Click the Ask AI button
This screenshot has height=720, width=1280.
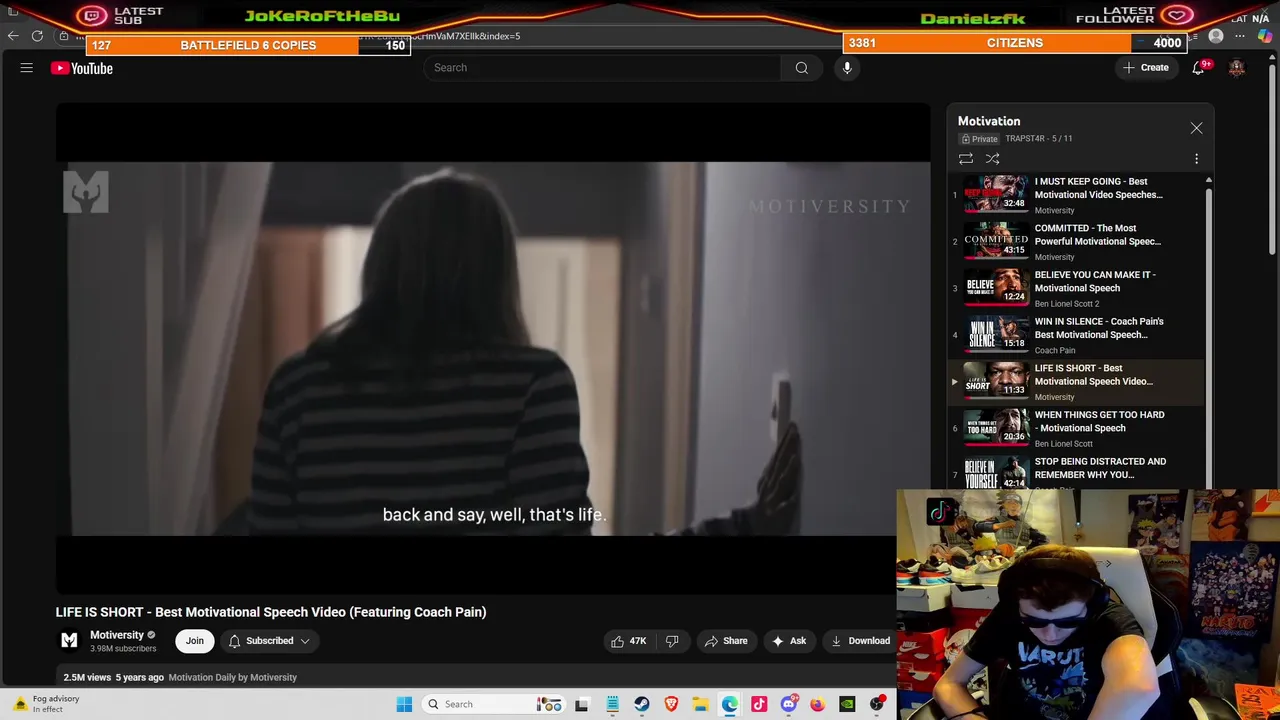click(788, 641)
